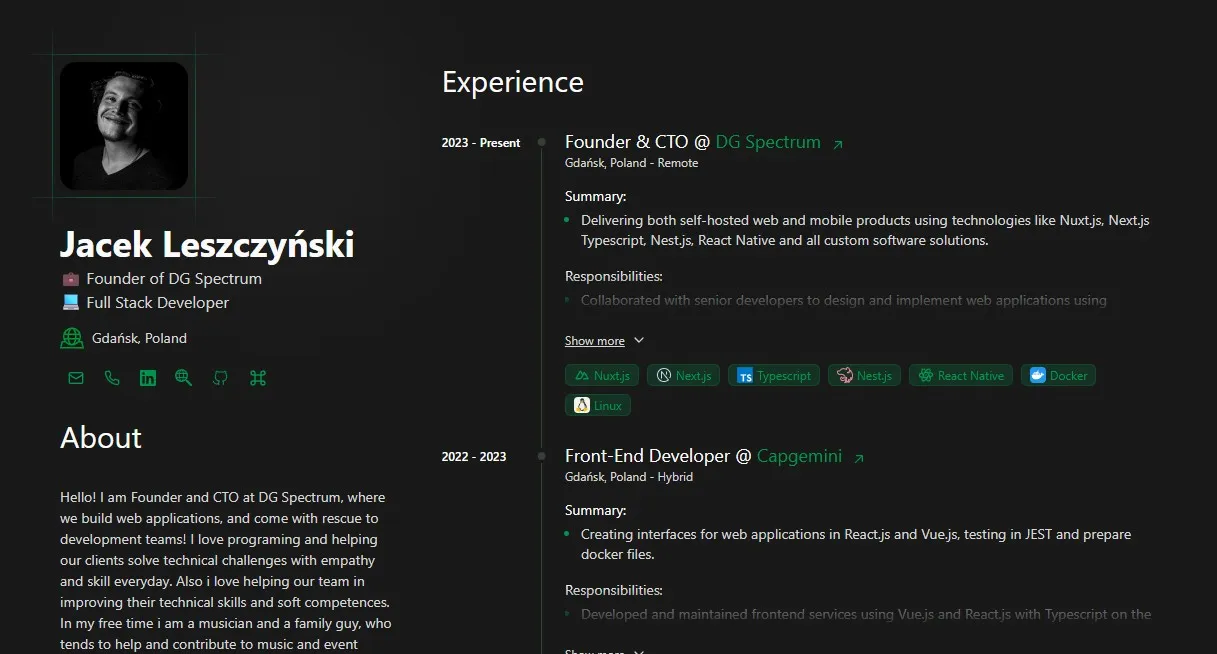The width and height of the screenshot is (1217, 654).
Task: Expand Show more under DG Spectrum responsibilities
Action: click(593, 341)
